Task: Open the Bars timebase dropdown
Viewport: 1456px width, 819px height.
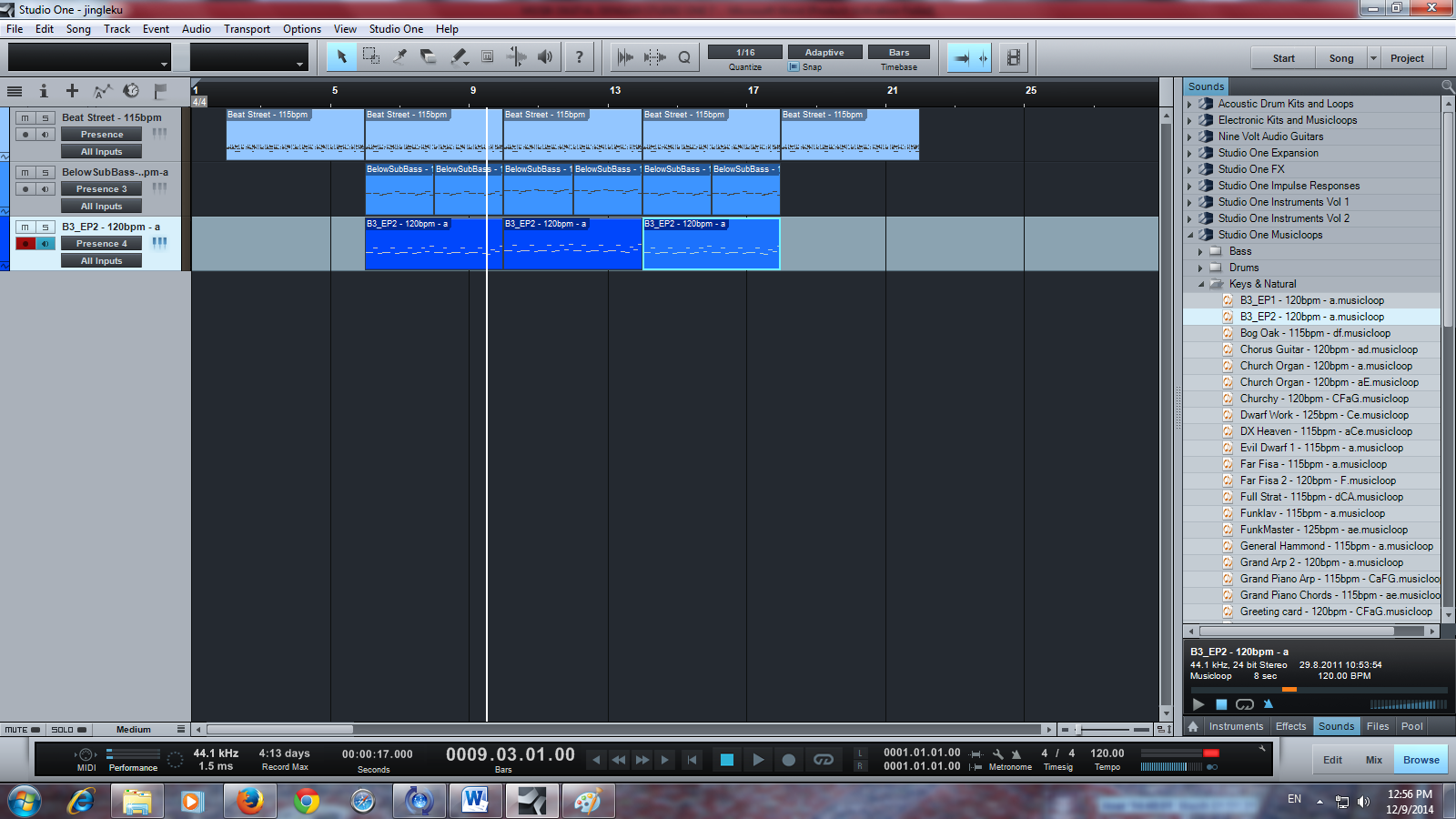Action: (899, 52)
